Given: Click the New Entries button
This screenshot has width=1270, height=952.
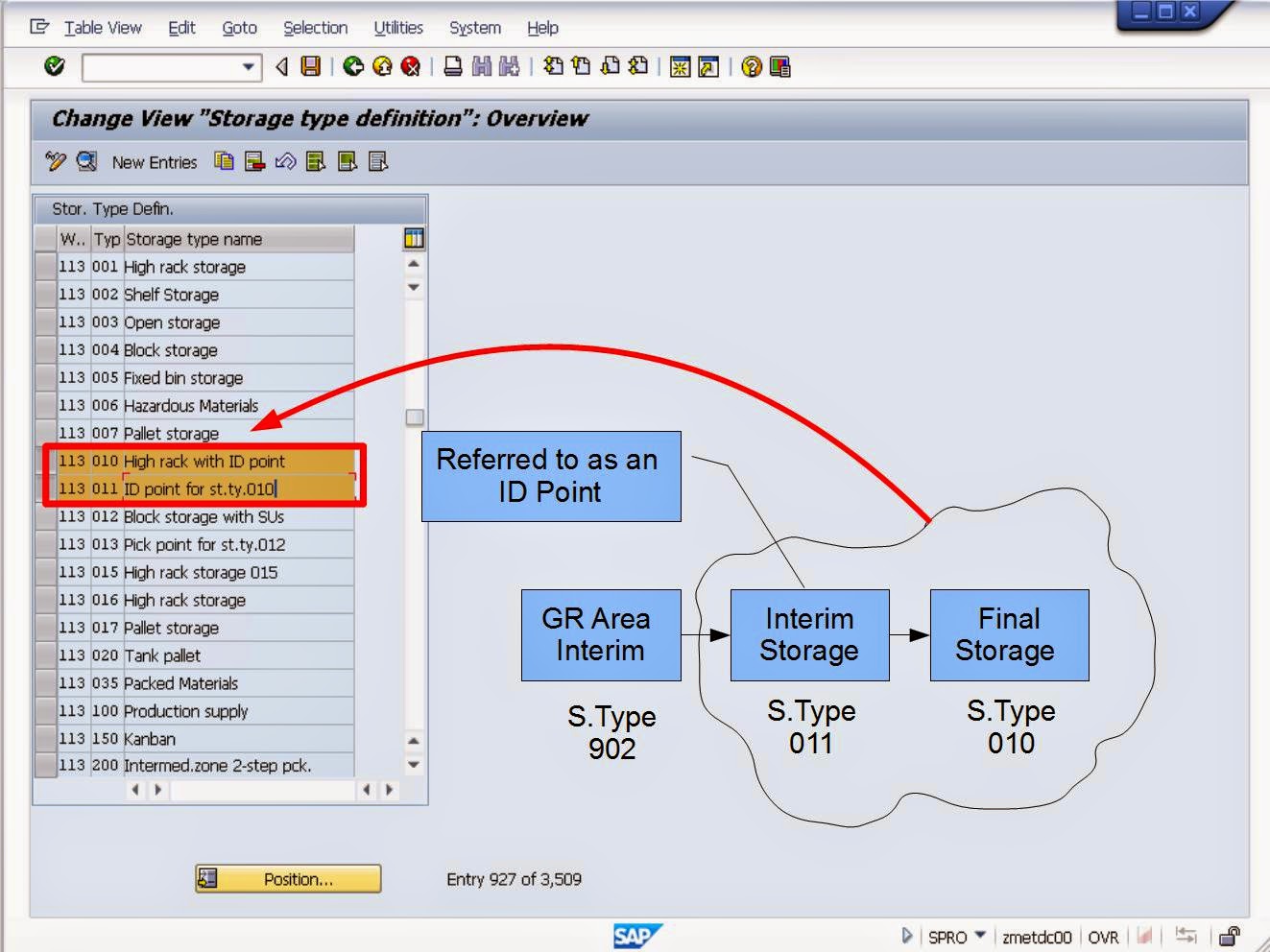Looking at the screenshot, I should (x=154, y=161).
